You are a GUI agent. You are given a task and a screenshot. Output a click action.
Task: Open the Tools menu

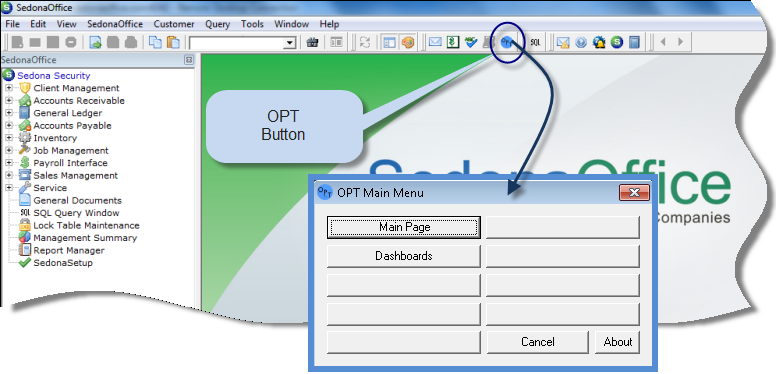pyautogui.click(x=252, y=24)
